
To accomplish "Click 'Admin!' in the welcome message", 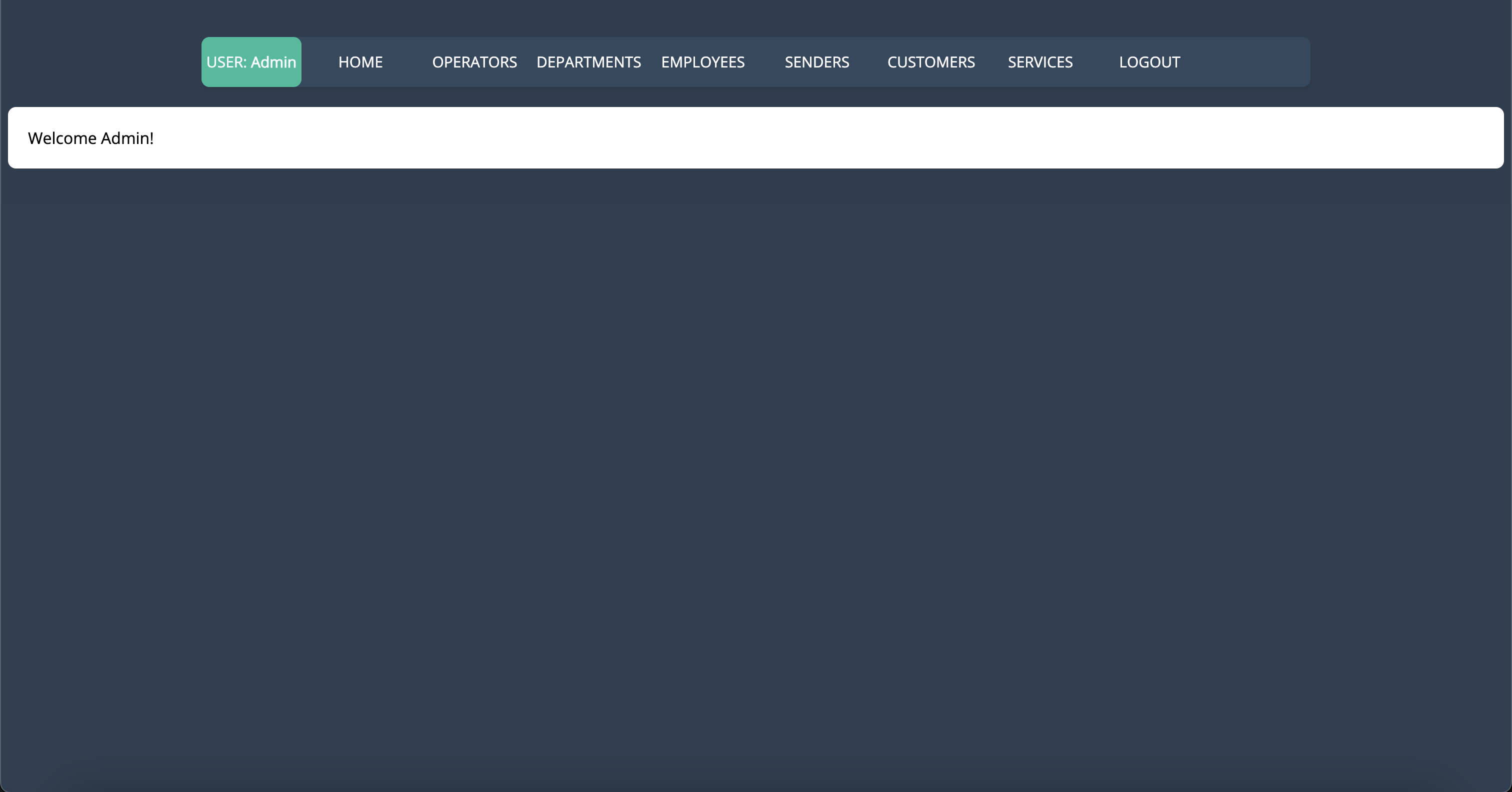I will (x=127, y=138).
